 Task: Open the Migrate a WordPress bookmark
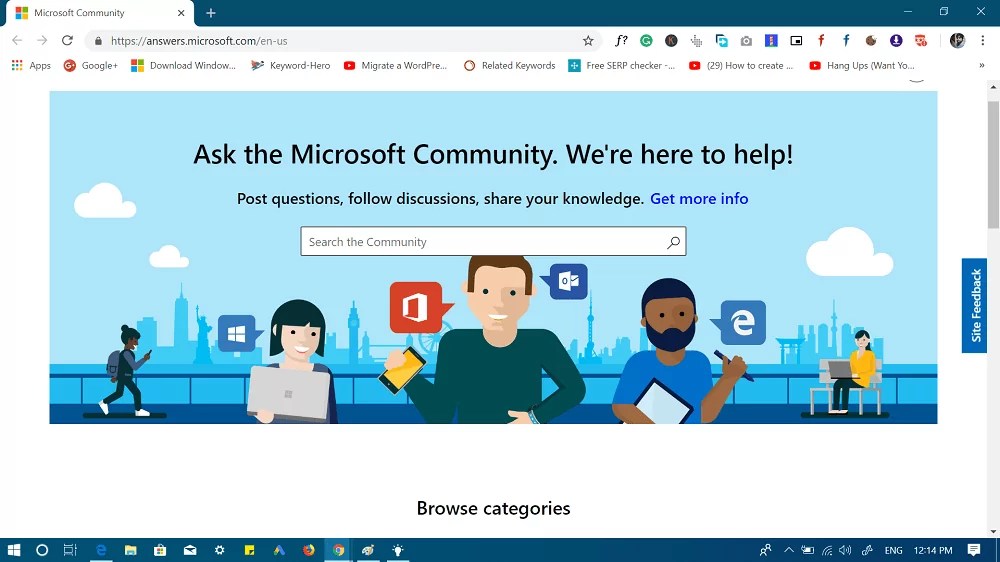[395, 65]
